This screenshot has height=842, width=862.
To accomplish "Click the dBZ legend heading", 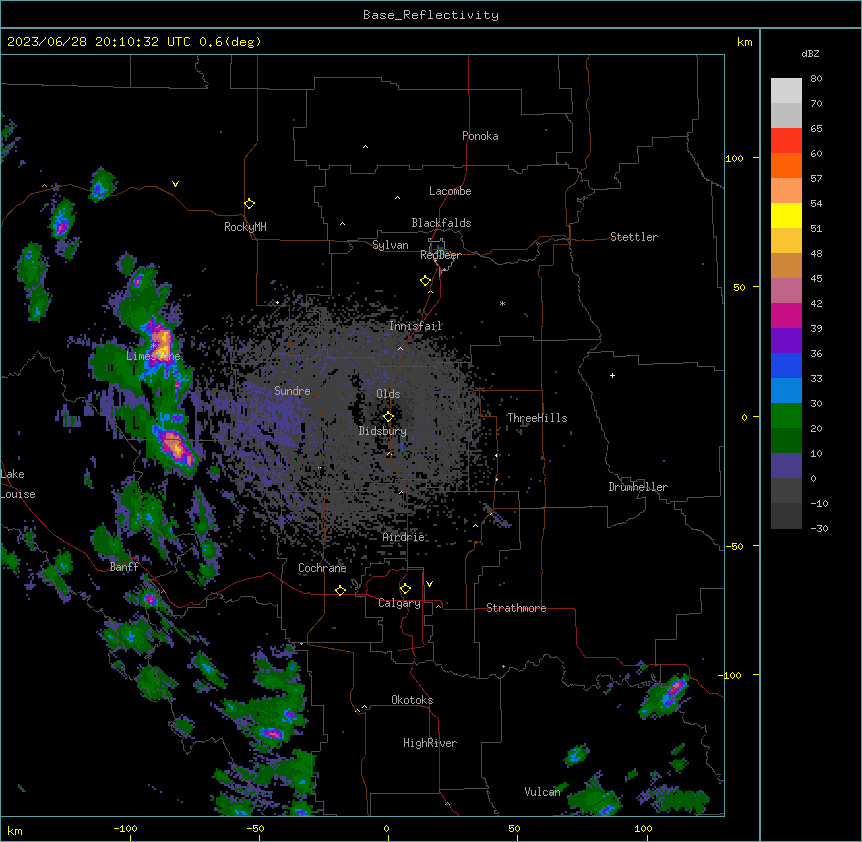I will click(x=810, y=54).
